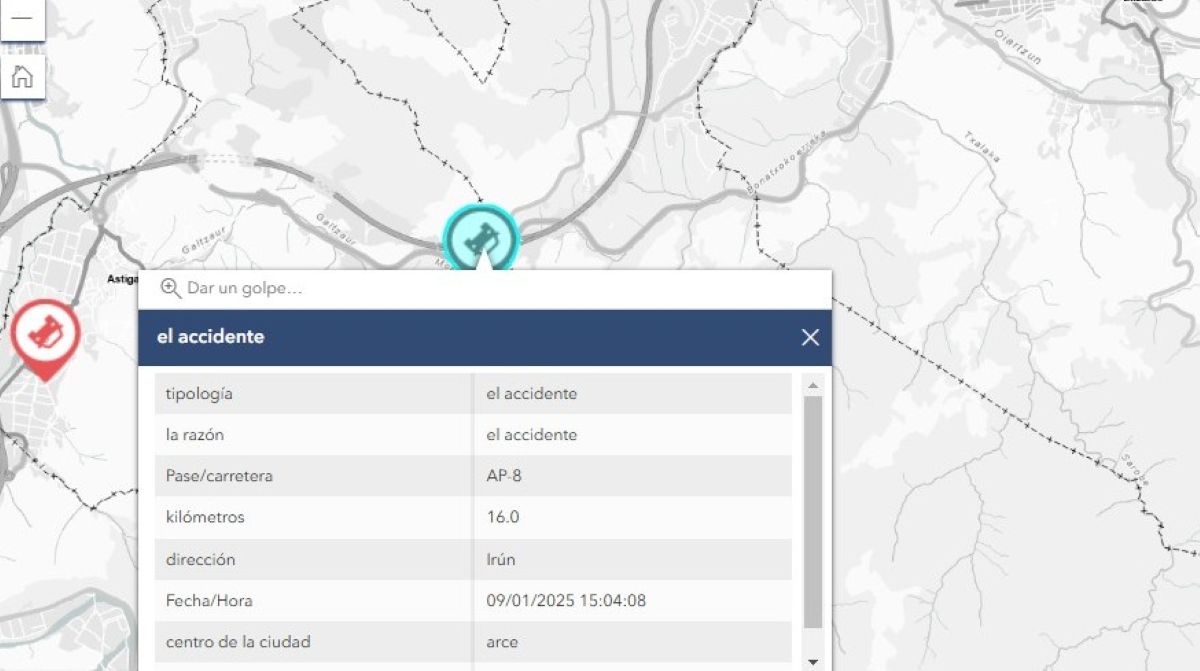Click the popup scrollbar up arrow

813,385
